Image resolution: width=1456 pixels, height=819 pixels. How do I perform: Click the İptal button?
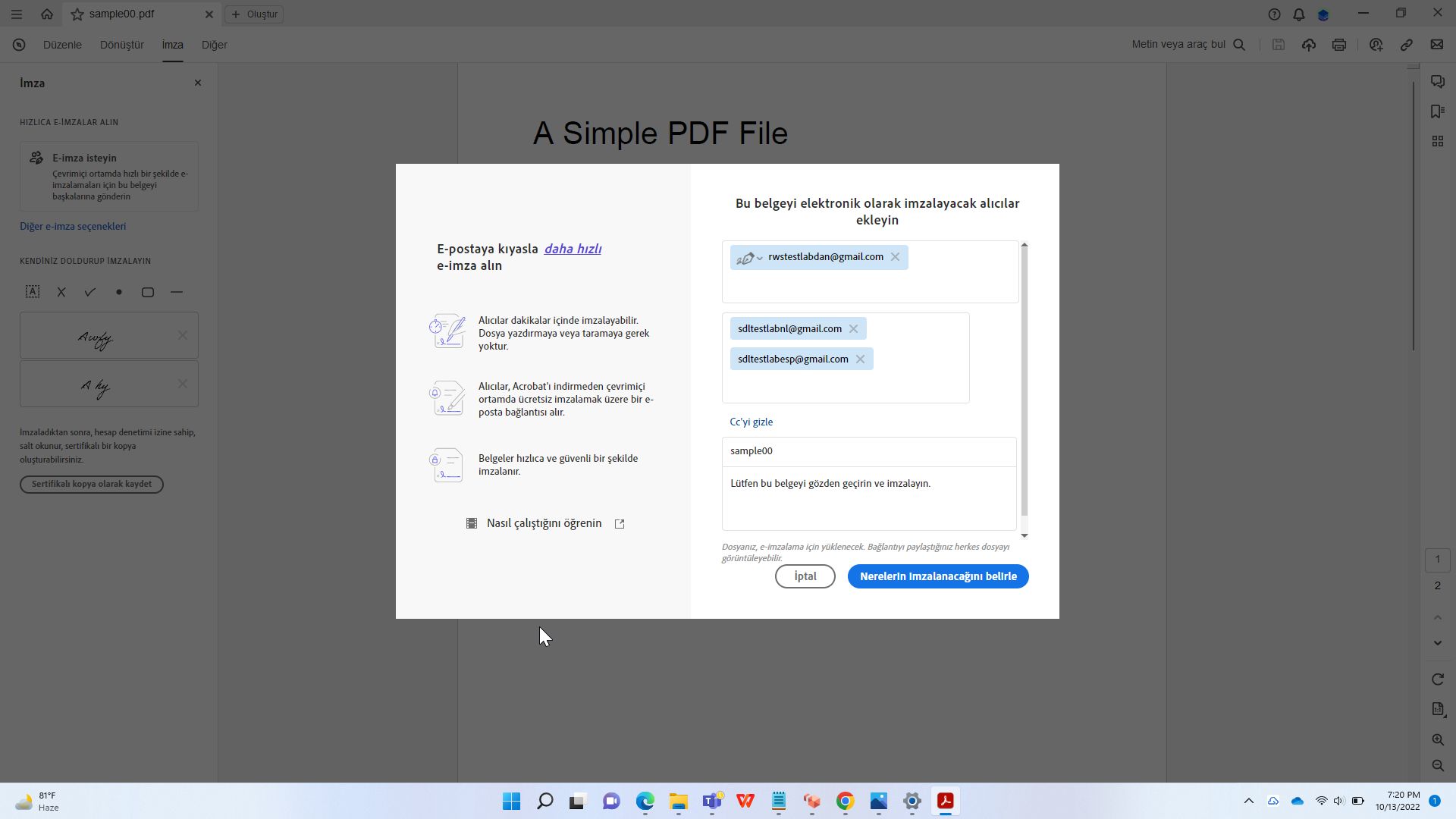805,576
